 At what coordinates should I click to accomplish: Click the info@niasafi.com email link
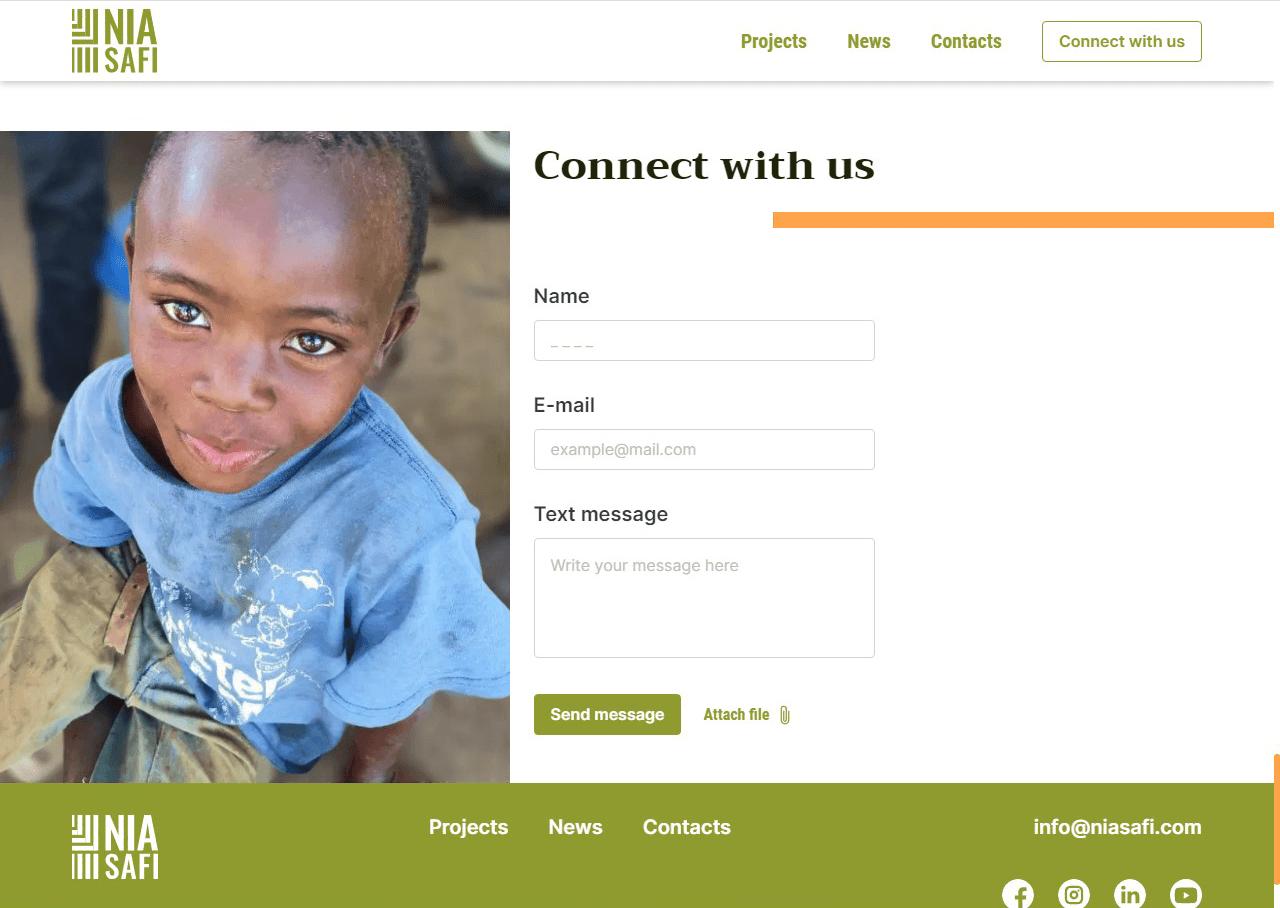[1117, 827]
